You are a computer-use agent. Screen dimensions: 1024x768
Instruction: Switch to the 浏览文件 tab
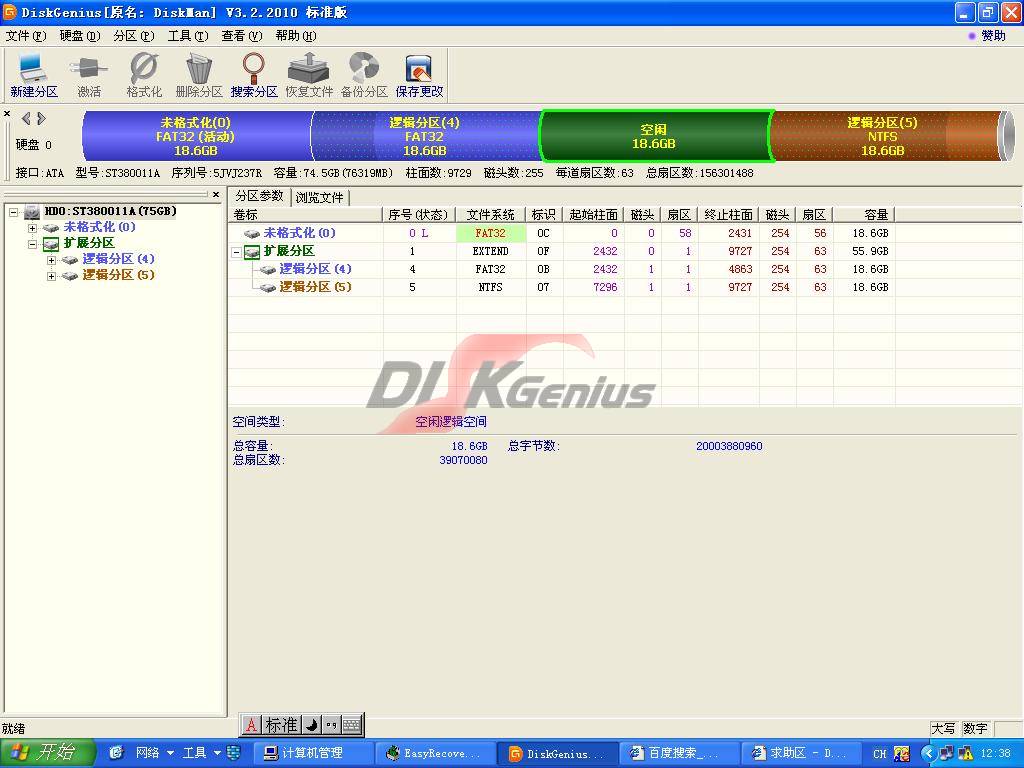pyautogui.click(x=319, y=197)
